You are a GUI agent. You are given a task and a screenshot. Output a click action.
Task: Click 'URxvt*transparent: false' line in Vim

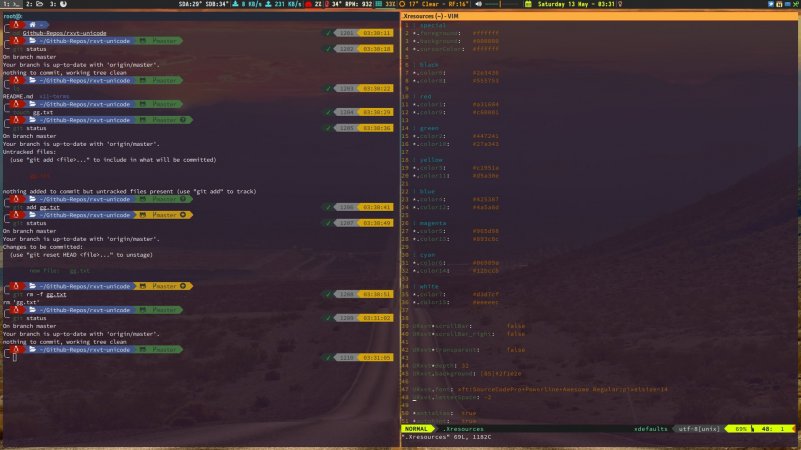[x=469, y=350]
